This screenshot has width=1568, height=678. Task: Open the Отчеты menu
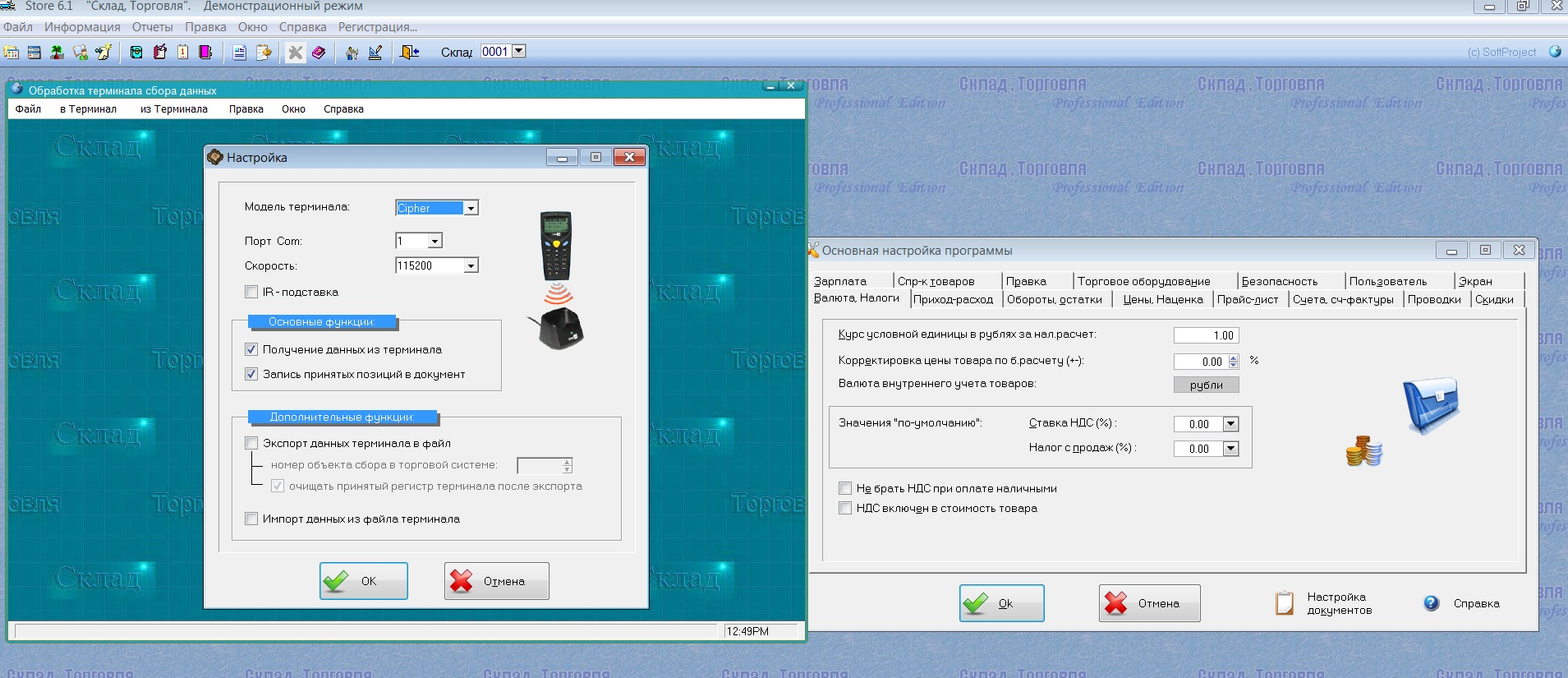click(x=152, y=27)
